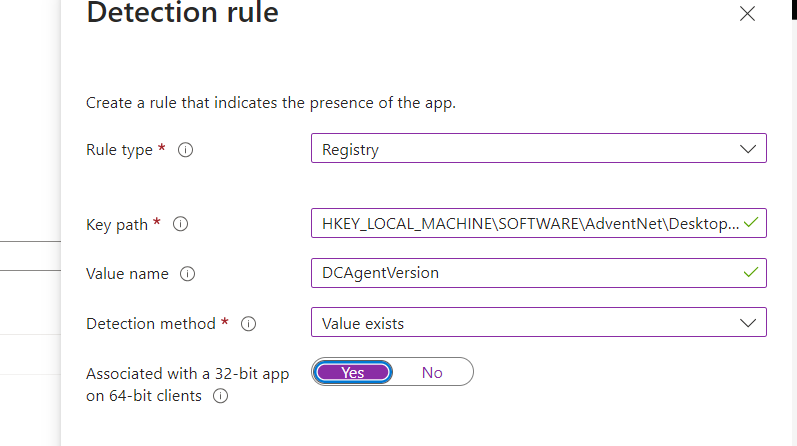
Task: Click the info icon beside Key path
Action: click(181, 225)
